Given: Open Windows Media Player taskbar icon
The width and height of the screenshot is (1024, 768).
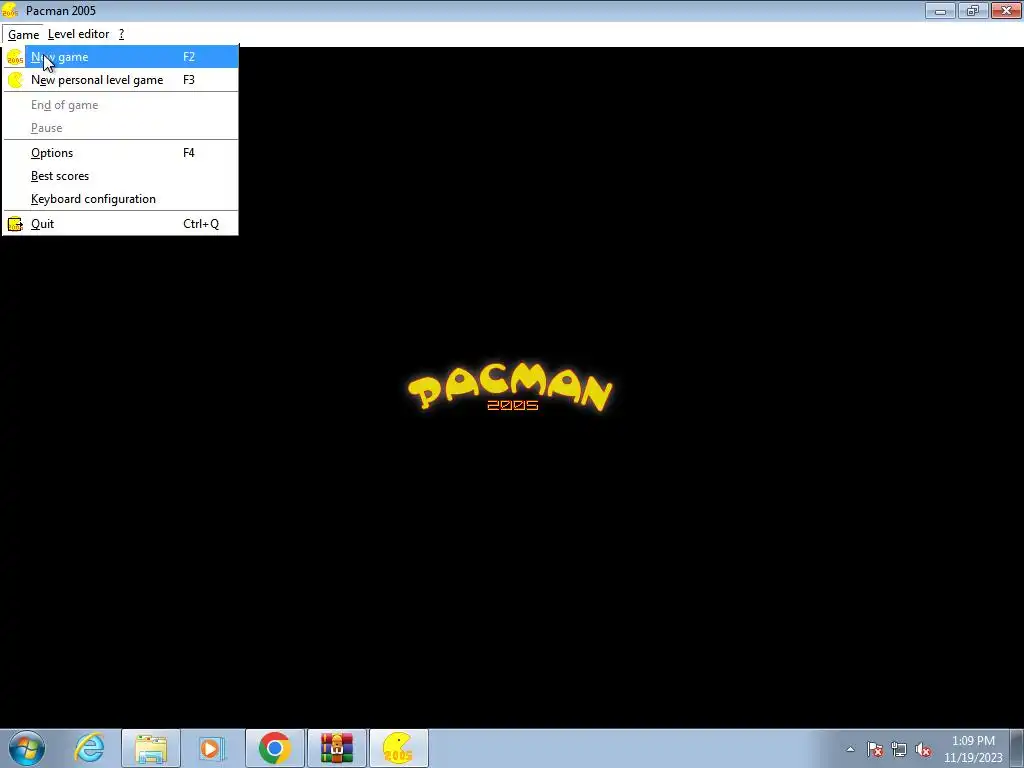Looking at the screenshot, I should click(212, 748).
